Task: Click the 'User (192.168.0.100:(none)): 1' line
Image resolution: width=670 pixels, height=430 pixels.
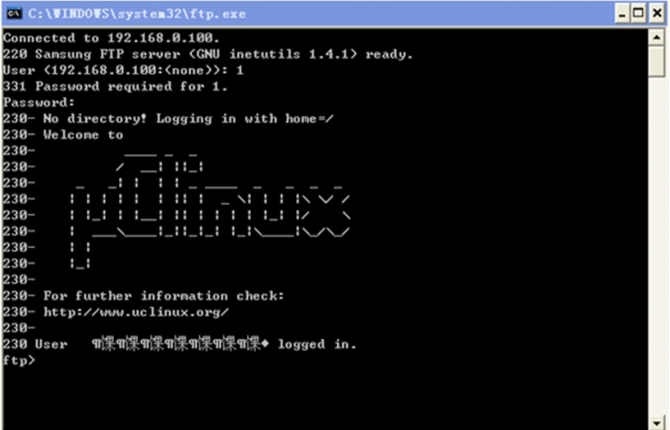Action: (x=123, y=71)
